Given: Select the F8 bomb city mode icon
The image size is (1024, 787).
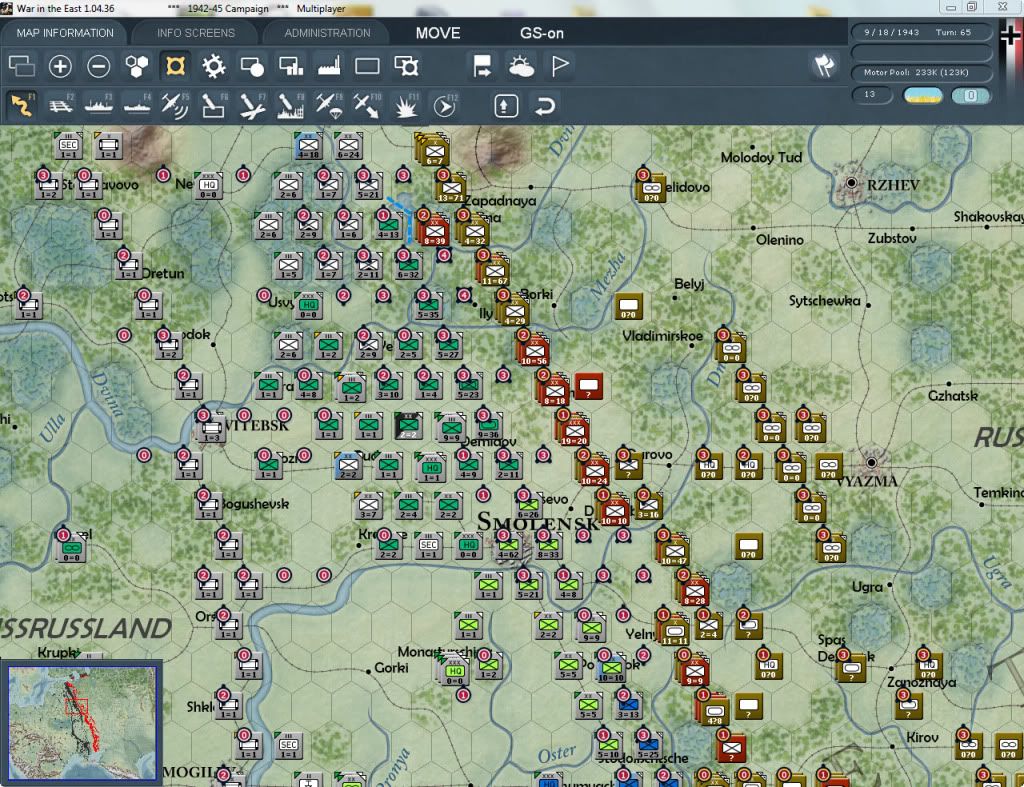Looking at the screenshot, I should click(291, 105).
